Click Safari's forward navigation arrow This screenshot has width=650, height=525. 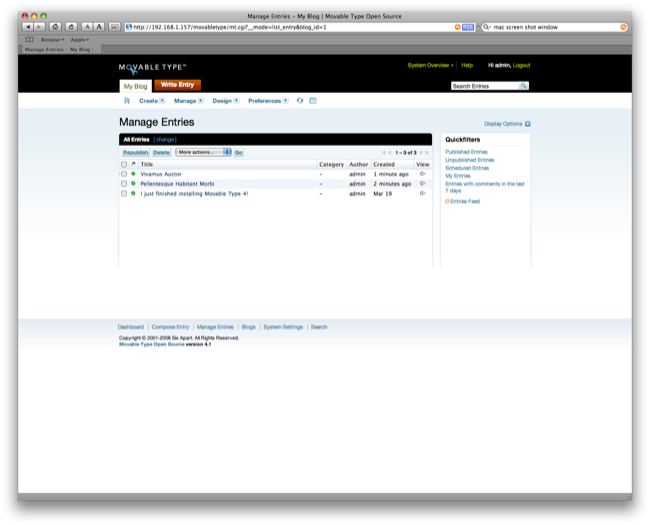click(39, 27)
